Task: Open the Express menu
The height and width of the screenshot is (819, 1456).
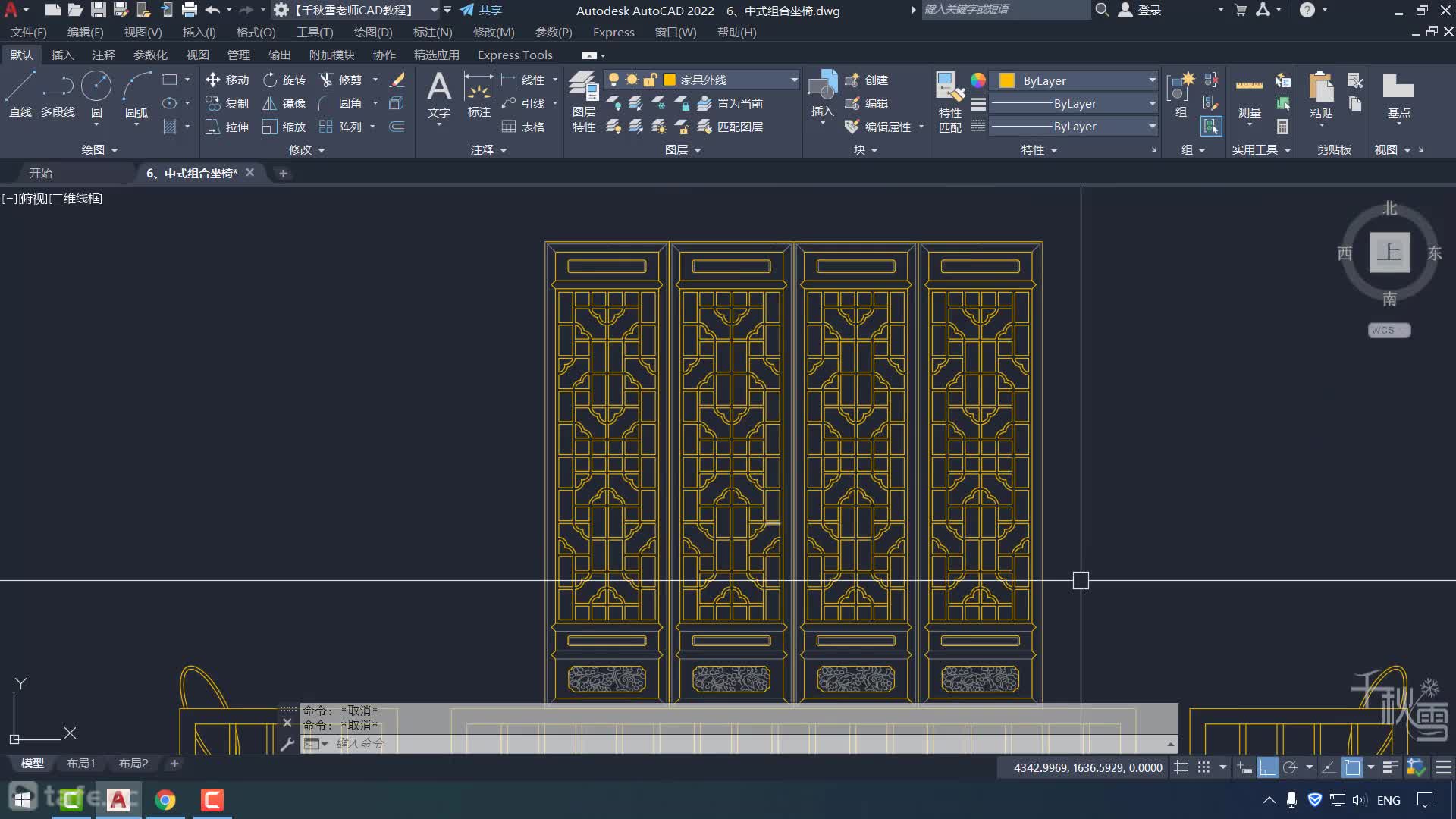Action: tap(613, 33)
